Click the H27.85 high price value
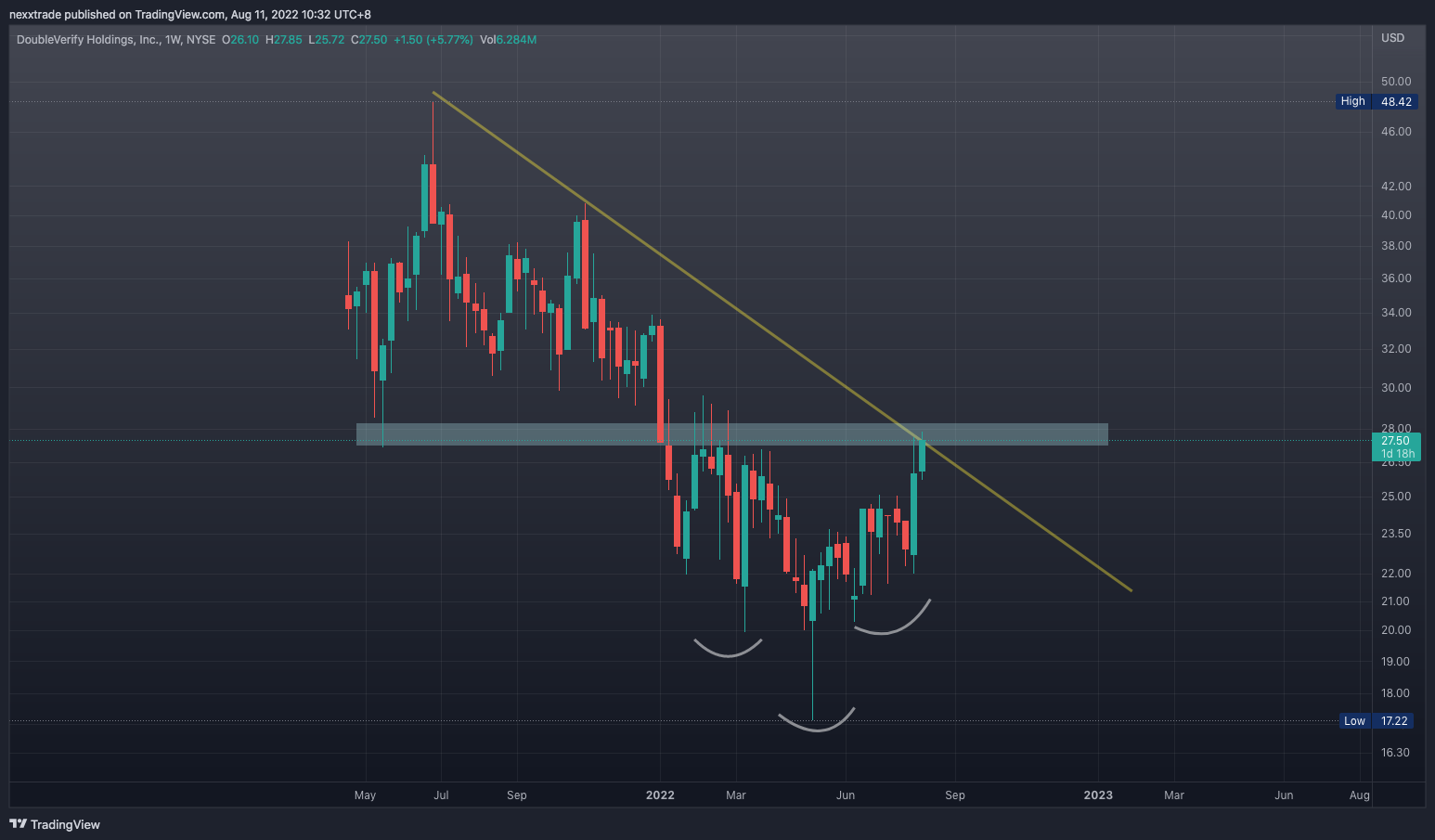Image resolution: width=1435 pixels, height=840 pixels. tap(283, 40)
